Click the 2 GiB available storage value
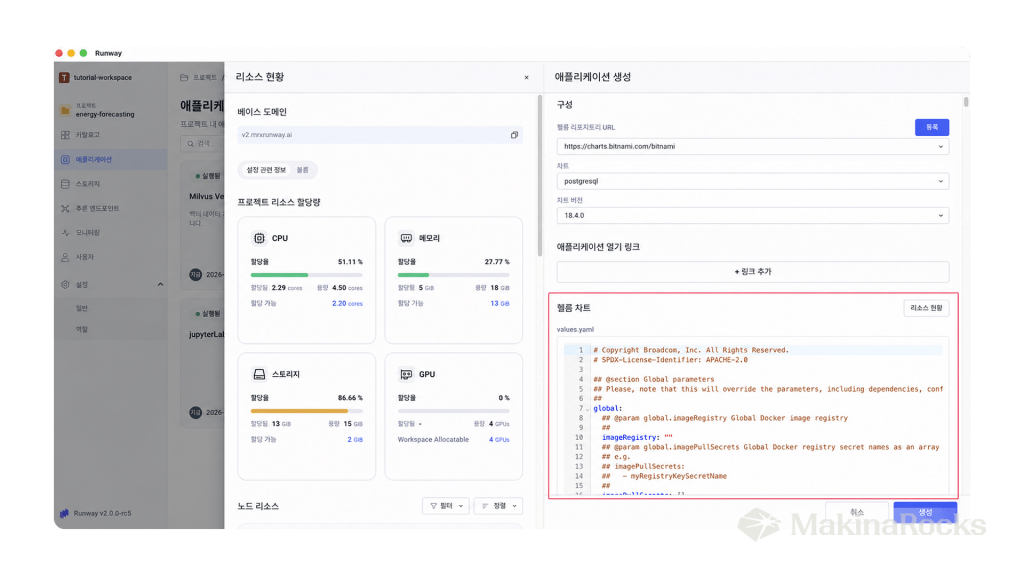The width and height of the screenshot is (1024, 576). click(x=355, y=440)
